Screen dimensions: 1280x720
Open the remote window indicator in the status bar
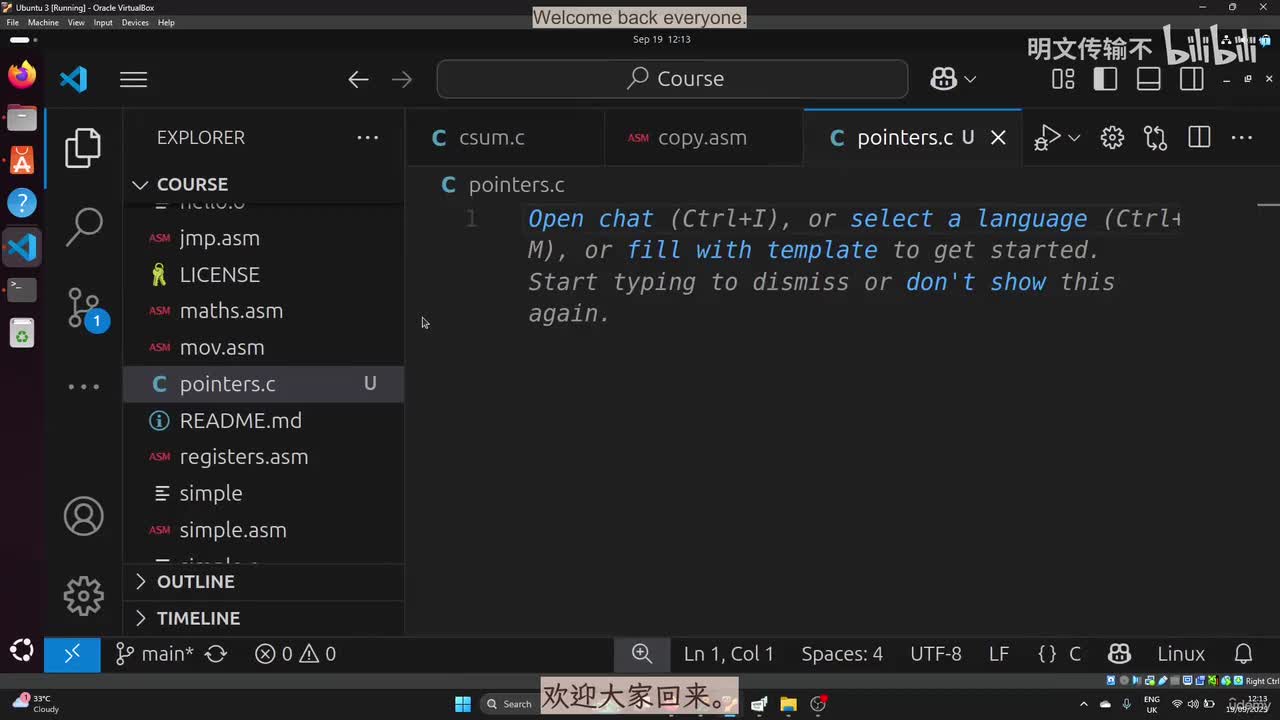pyautogui.click(x=72, y=654)
